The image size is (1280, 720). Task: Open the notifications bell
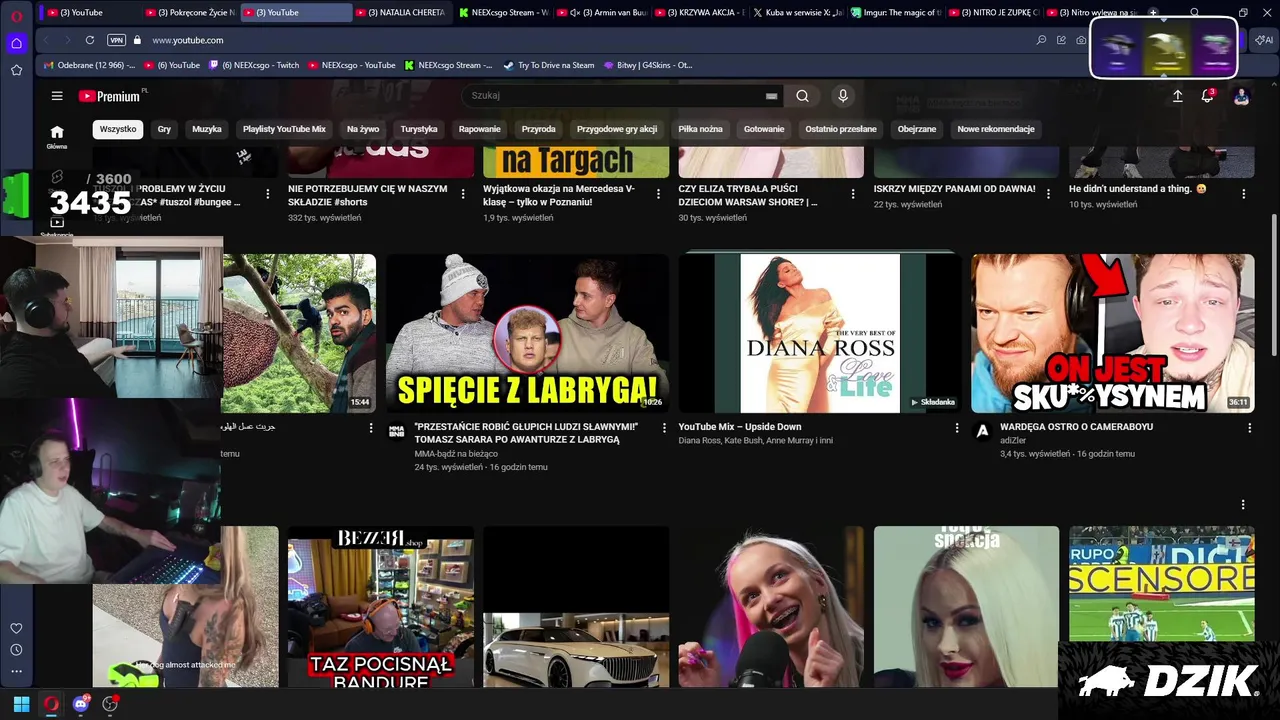click(1208, 96)
